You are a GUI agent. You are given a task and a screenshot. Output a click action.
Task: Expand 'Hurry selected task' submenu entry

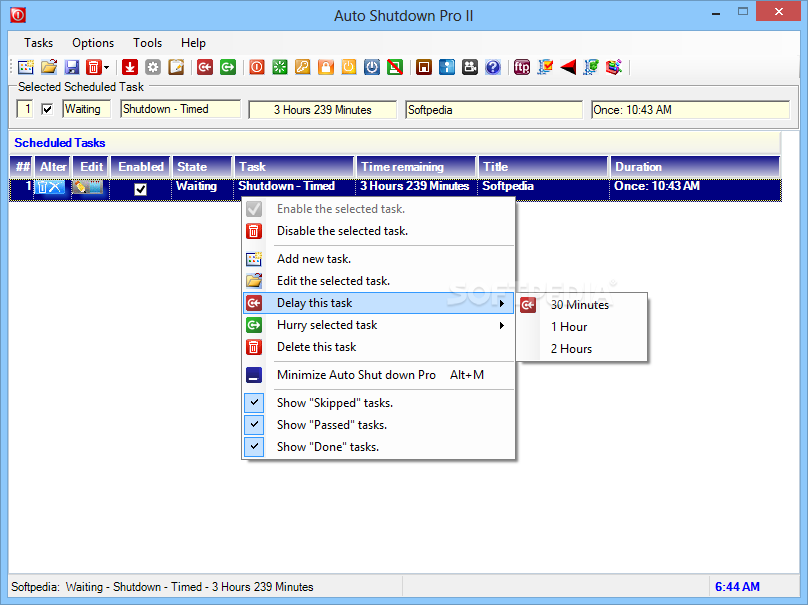379,325
